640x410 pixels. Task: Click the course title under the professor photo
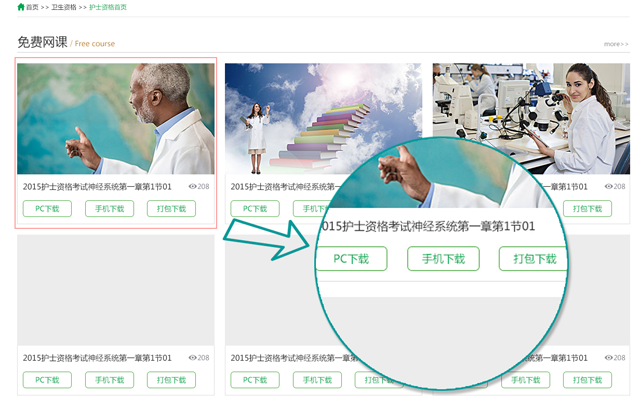point(97,187)
